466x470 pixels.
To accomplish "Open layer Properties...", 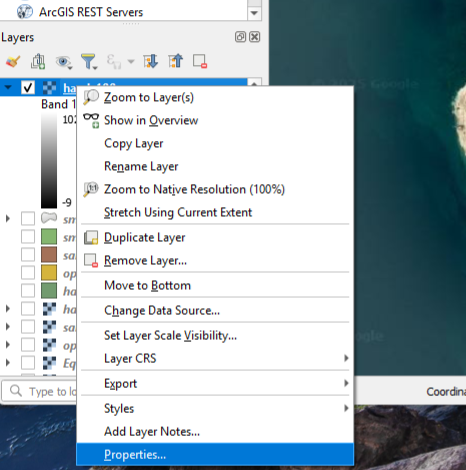I will click(x=215, y=454).
